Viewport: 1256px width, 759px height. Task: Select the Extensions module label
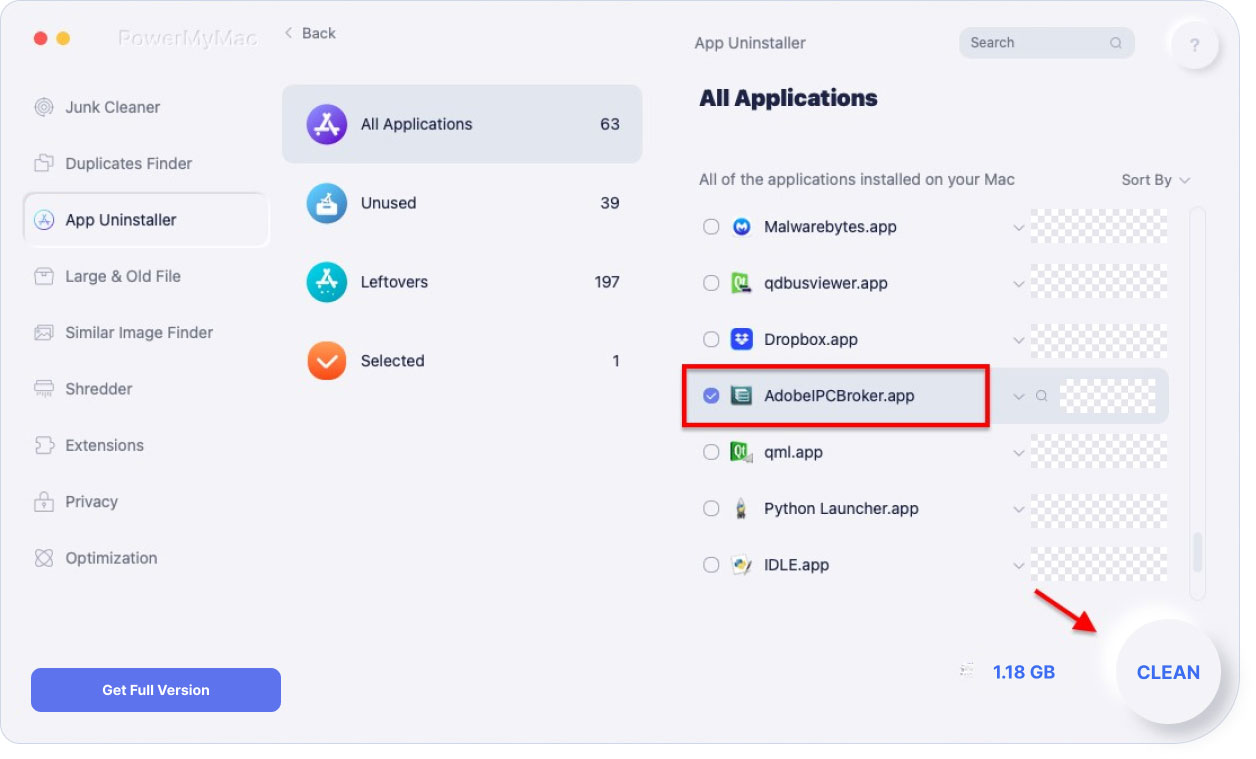(x=104, y=445)
